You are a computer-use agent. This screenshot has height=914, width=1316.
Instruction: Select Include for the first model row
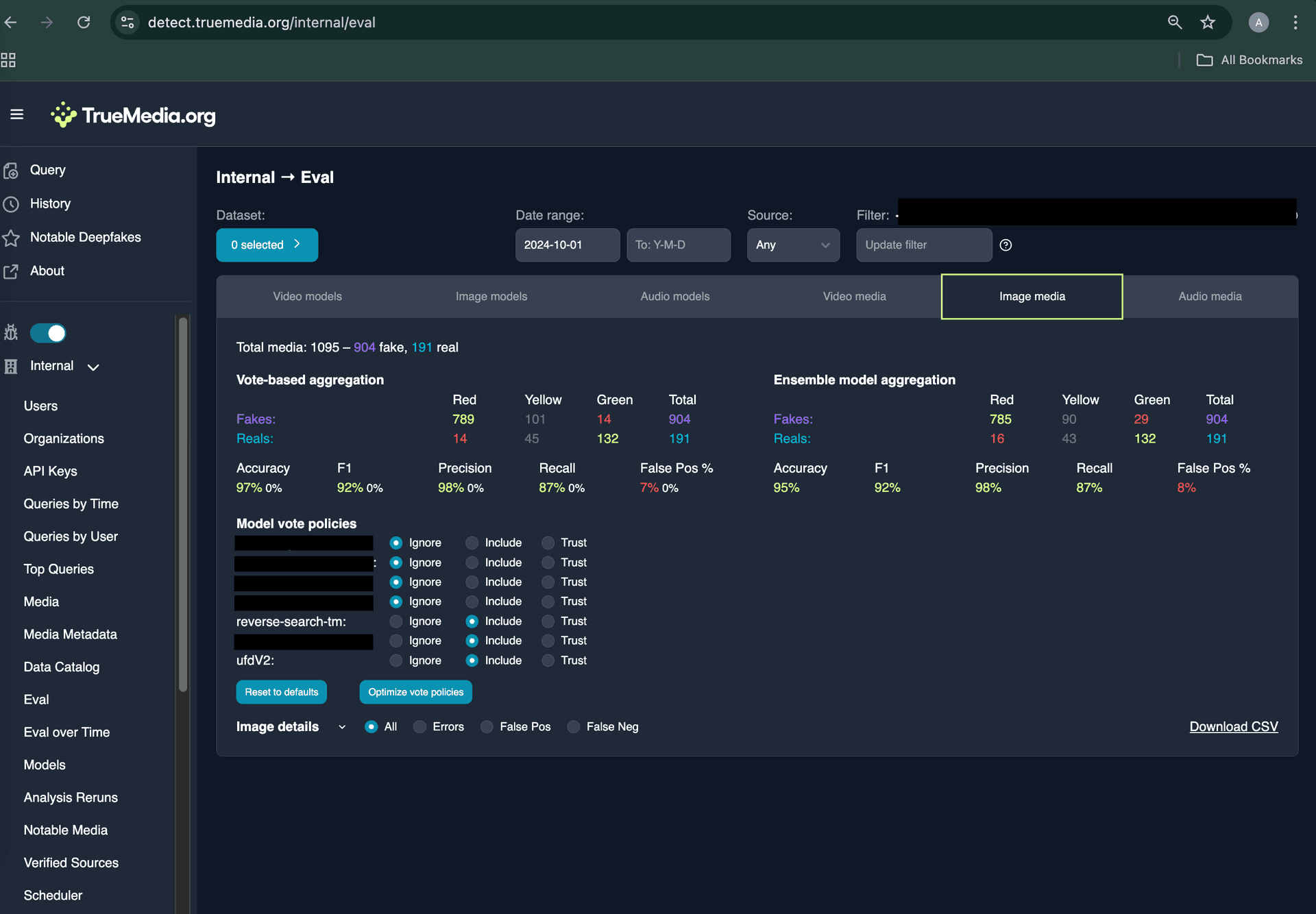pos(472,543)
